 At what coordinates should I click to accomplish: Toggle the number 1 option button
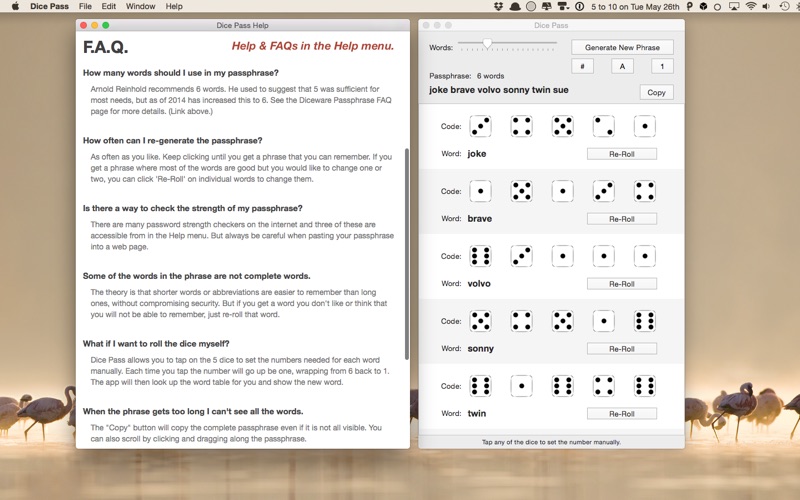point(662,66)
